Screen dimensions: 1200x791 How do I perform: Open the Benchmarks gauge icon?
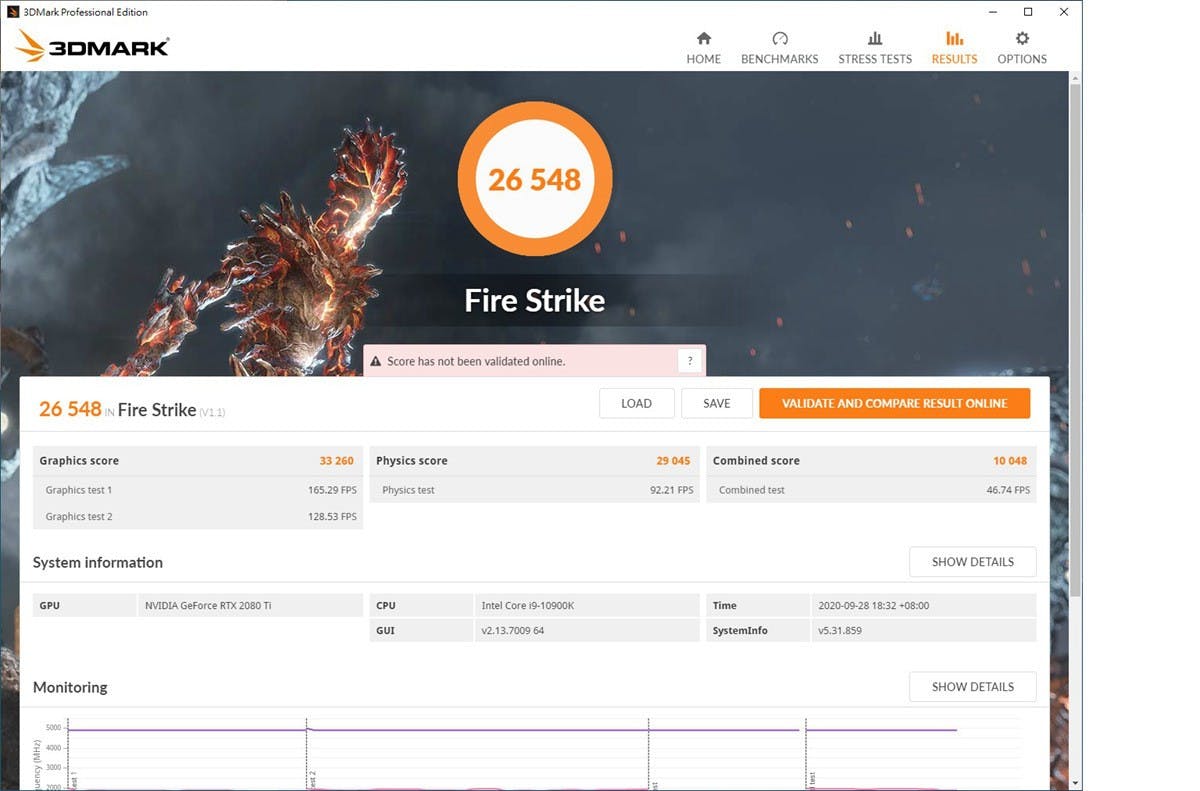[780, 38]
